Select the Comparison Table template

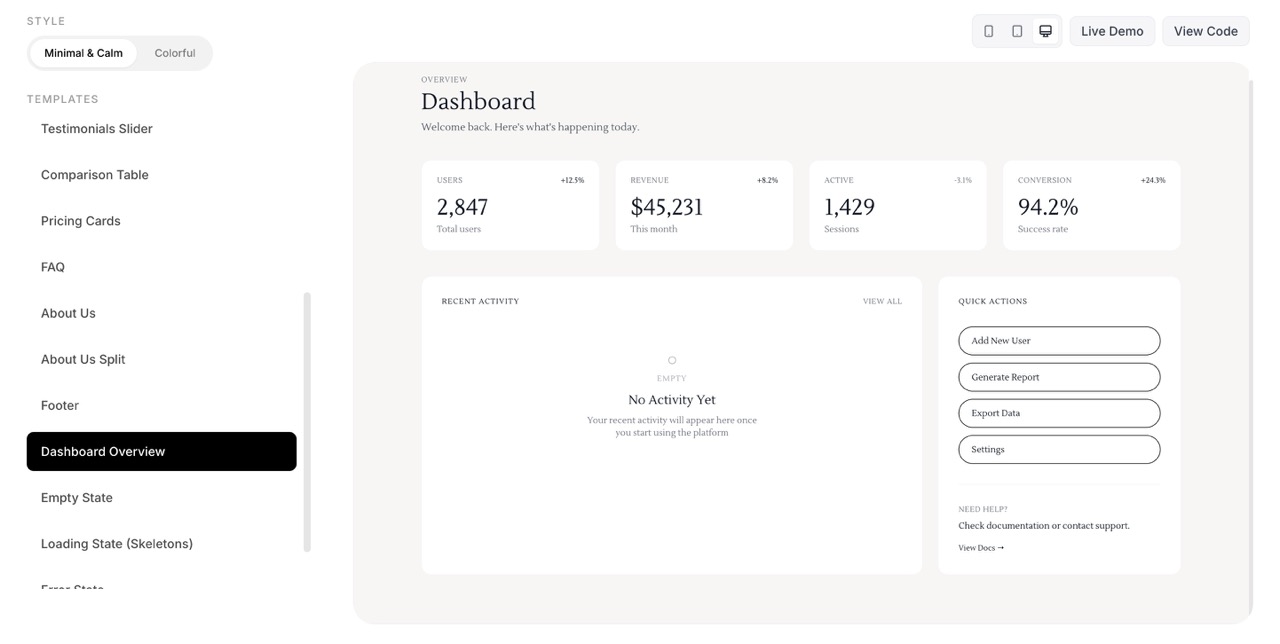pyautogui.click(x=94, y=174)
